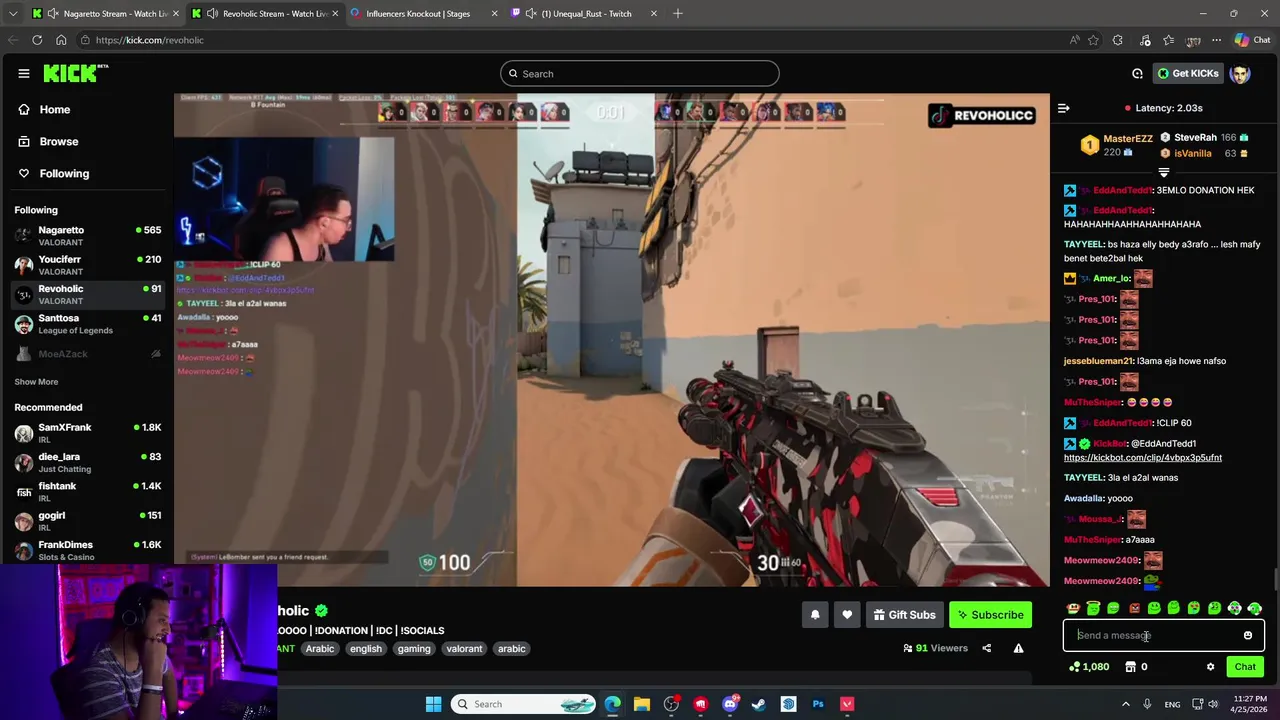Open emoji picker in message box
This screenshot has width=1280, height=720.
[1248, 635]
